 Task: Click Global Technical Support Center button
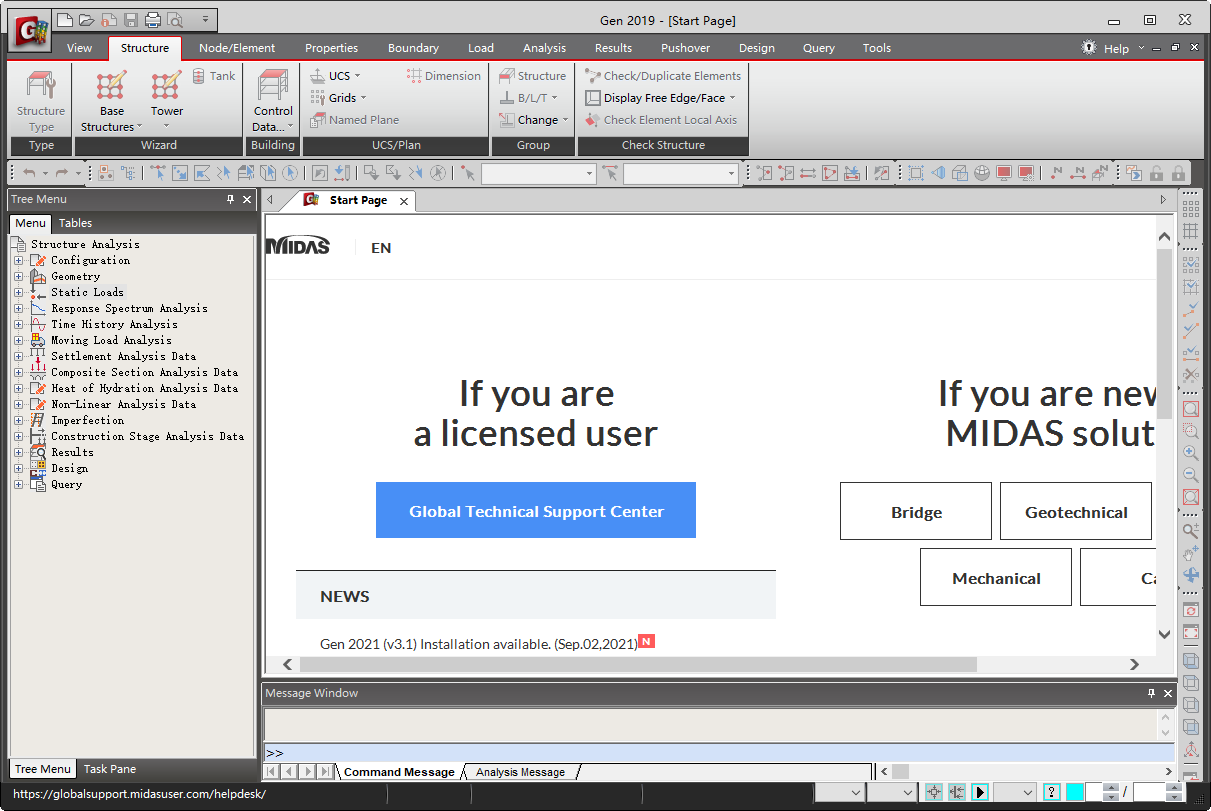536,511
